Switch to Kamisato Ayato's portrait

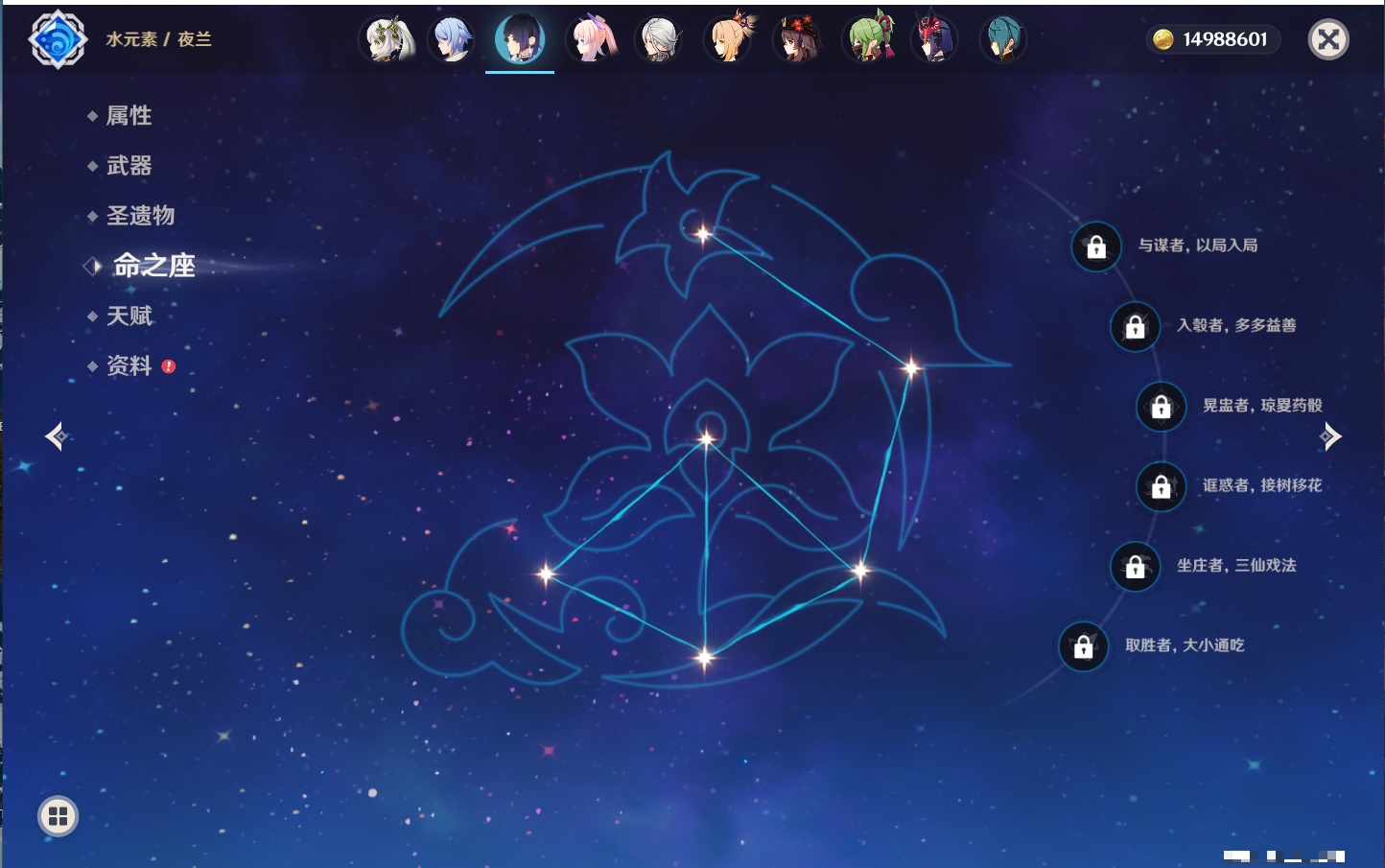(452, 39)
